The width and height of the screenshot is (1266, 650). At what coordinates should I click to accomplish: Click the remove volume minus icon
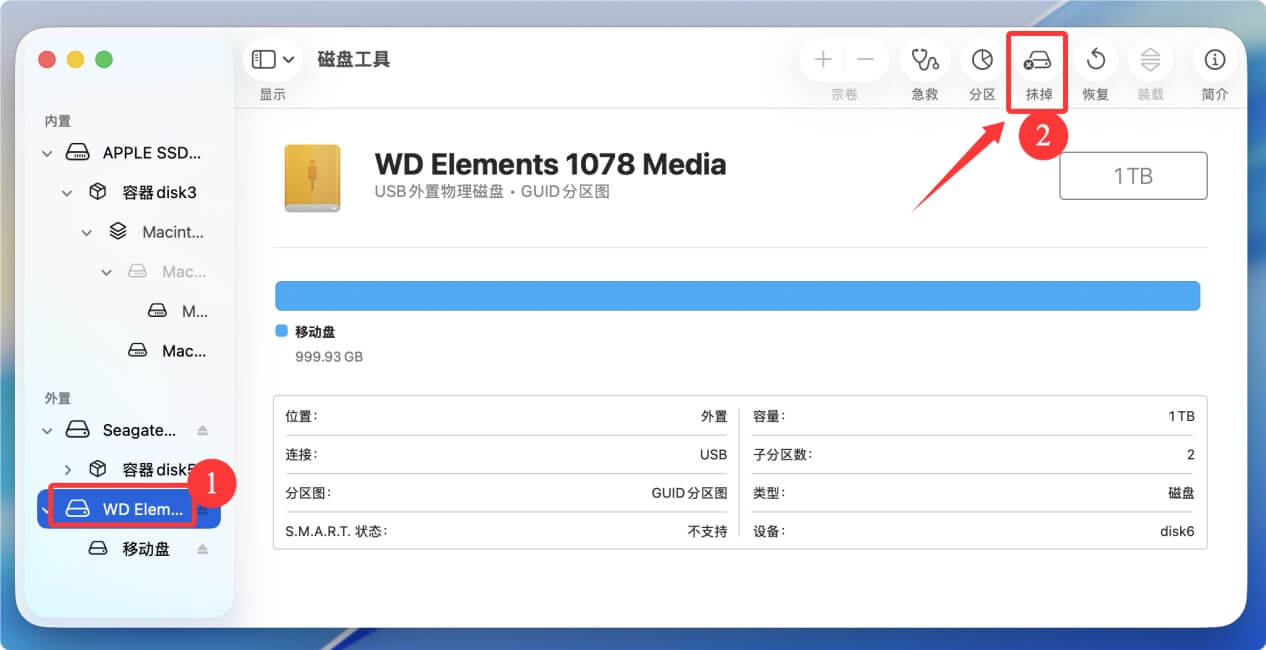point(866,60)
